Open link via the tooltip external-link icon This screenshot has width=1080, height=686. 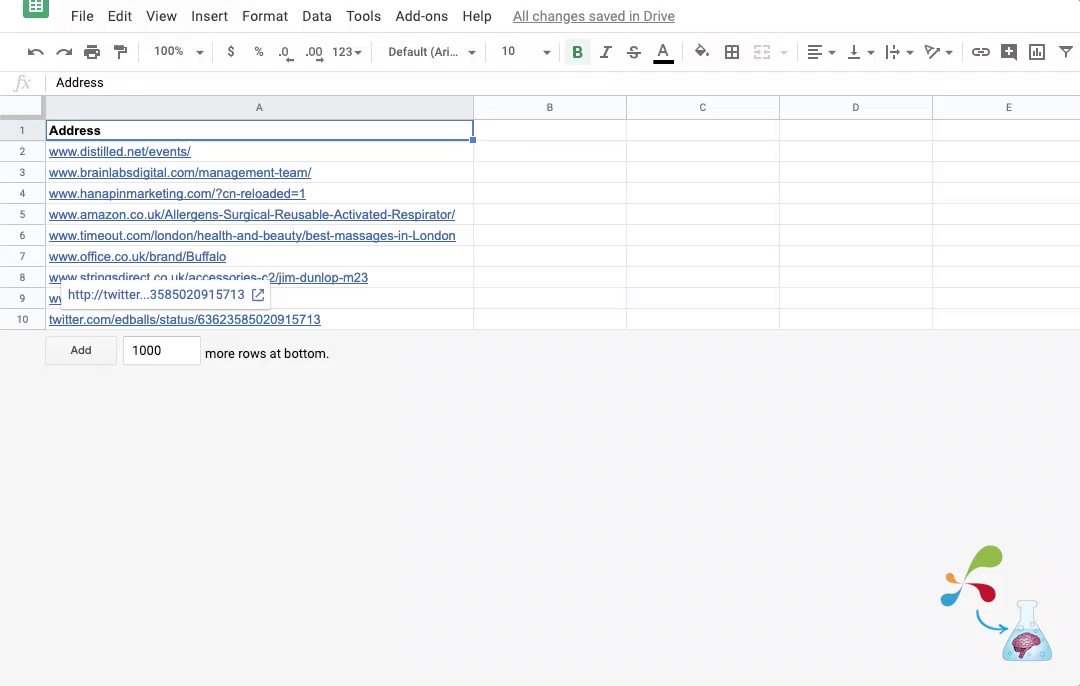[x=258, y=295]
